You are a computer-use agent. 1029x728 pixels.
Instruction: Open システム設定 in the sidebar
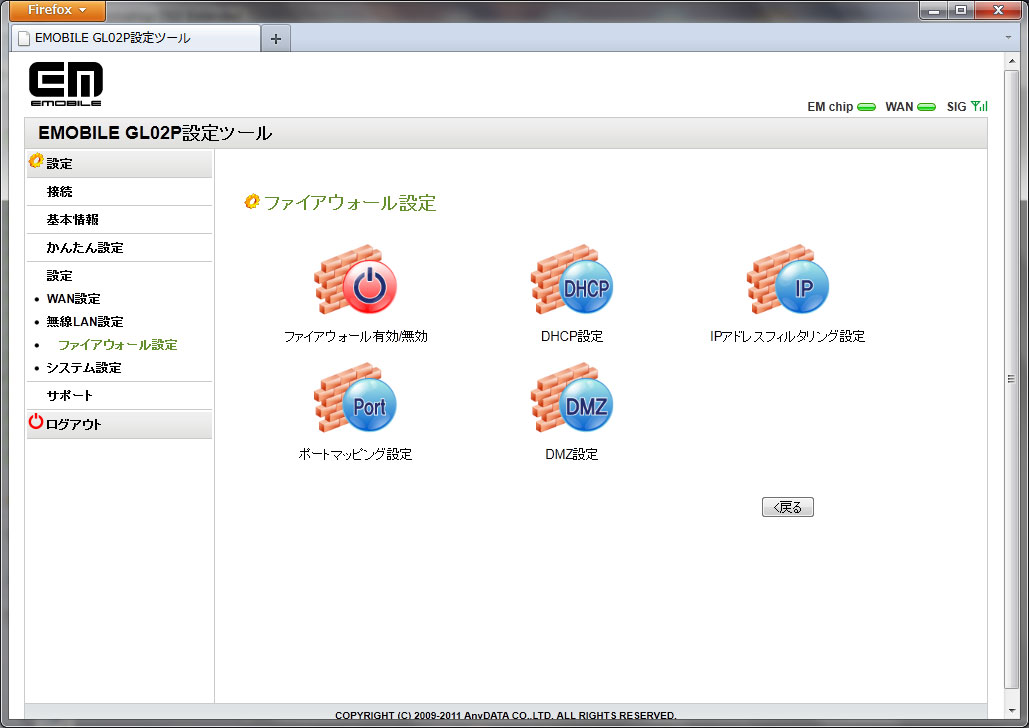84,368
